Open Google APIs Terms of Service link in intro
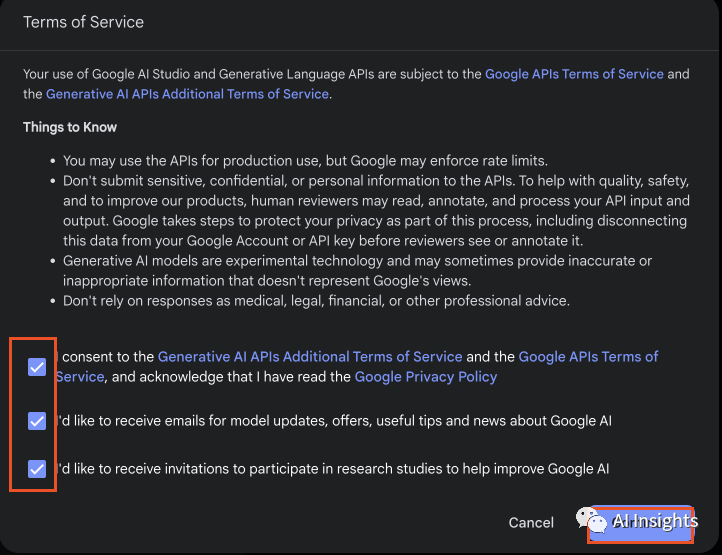Screen dimensions: 722x555 [x=574, y=74]
